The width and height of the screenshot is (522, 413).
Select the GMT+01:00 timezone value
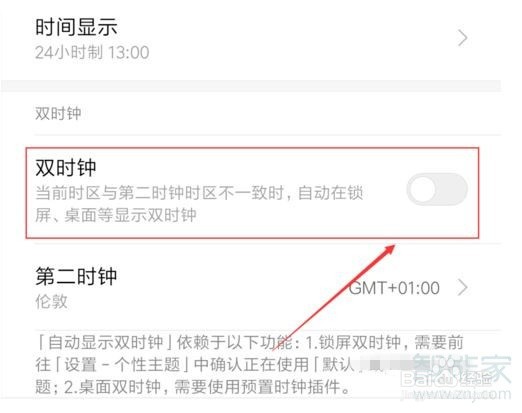394,288
